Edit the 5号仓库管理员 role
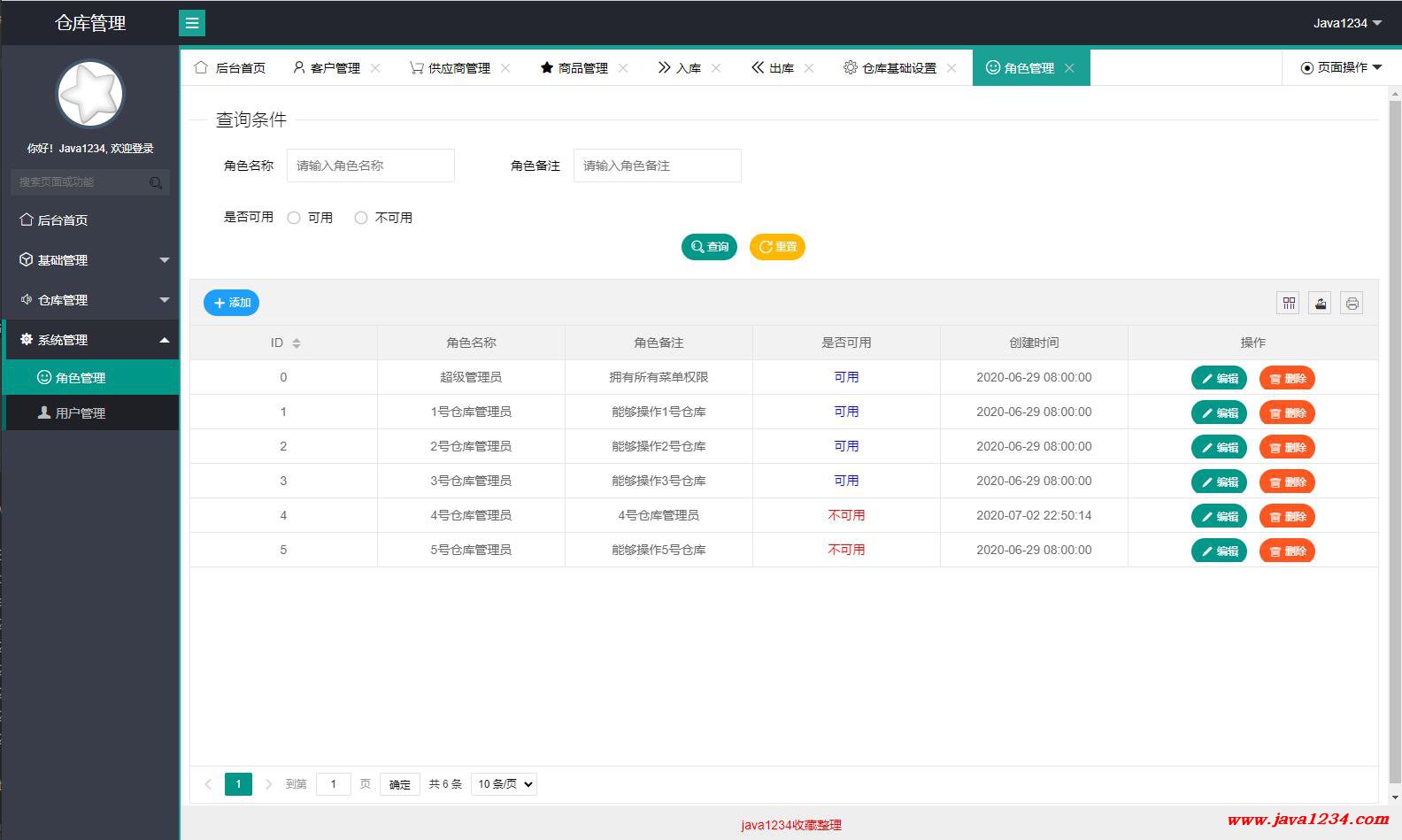 tap(1219, 551)
